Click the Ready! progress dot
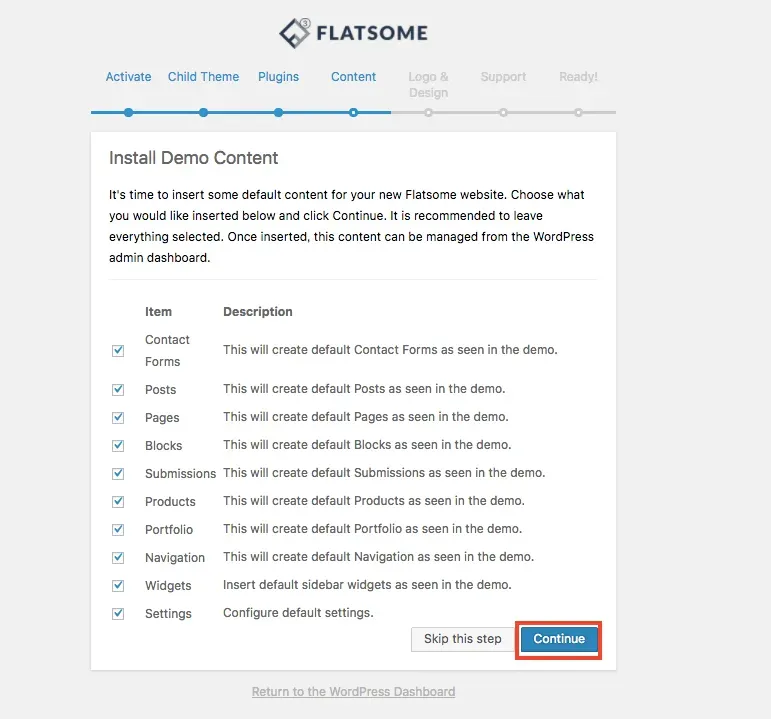The height and width of the screenshot is (719, 771). tap(578, 113)
